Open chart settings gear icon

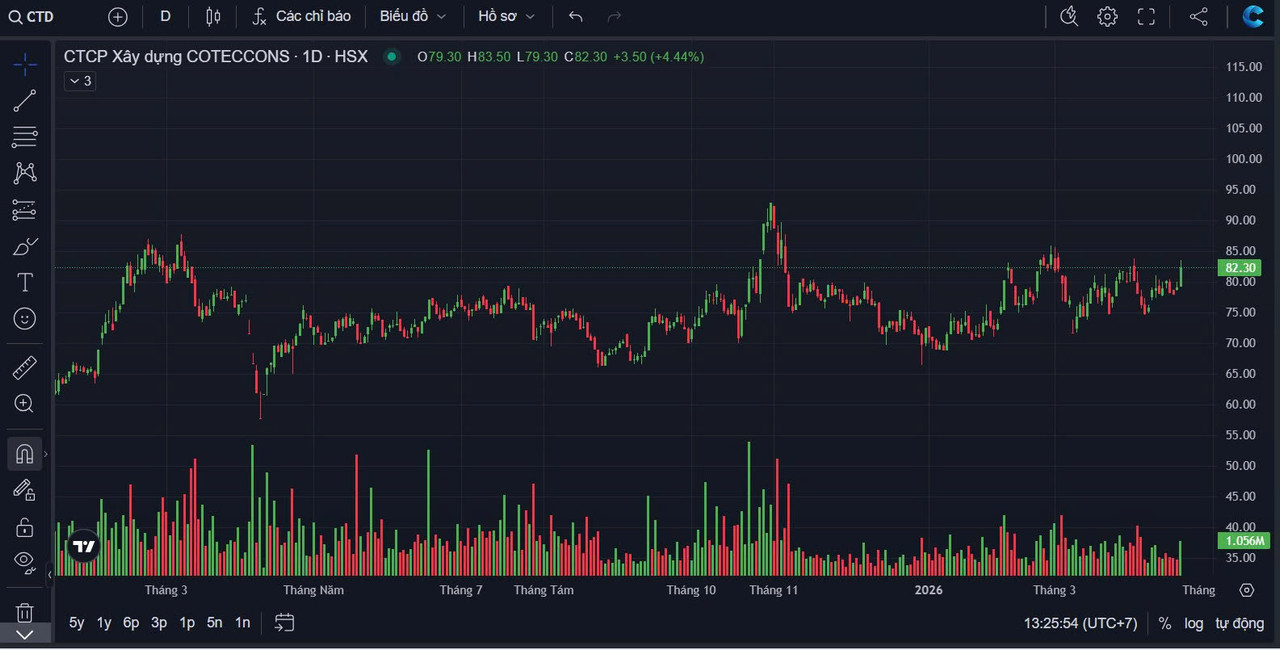1107,16
